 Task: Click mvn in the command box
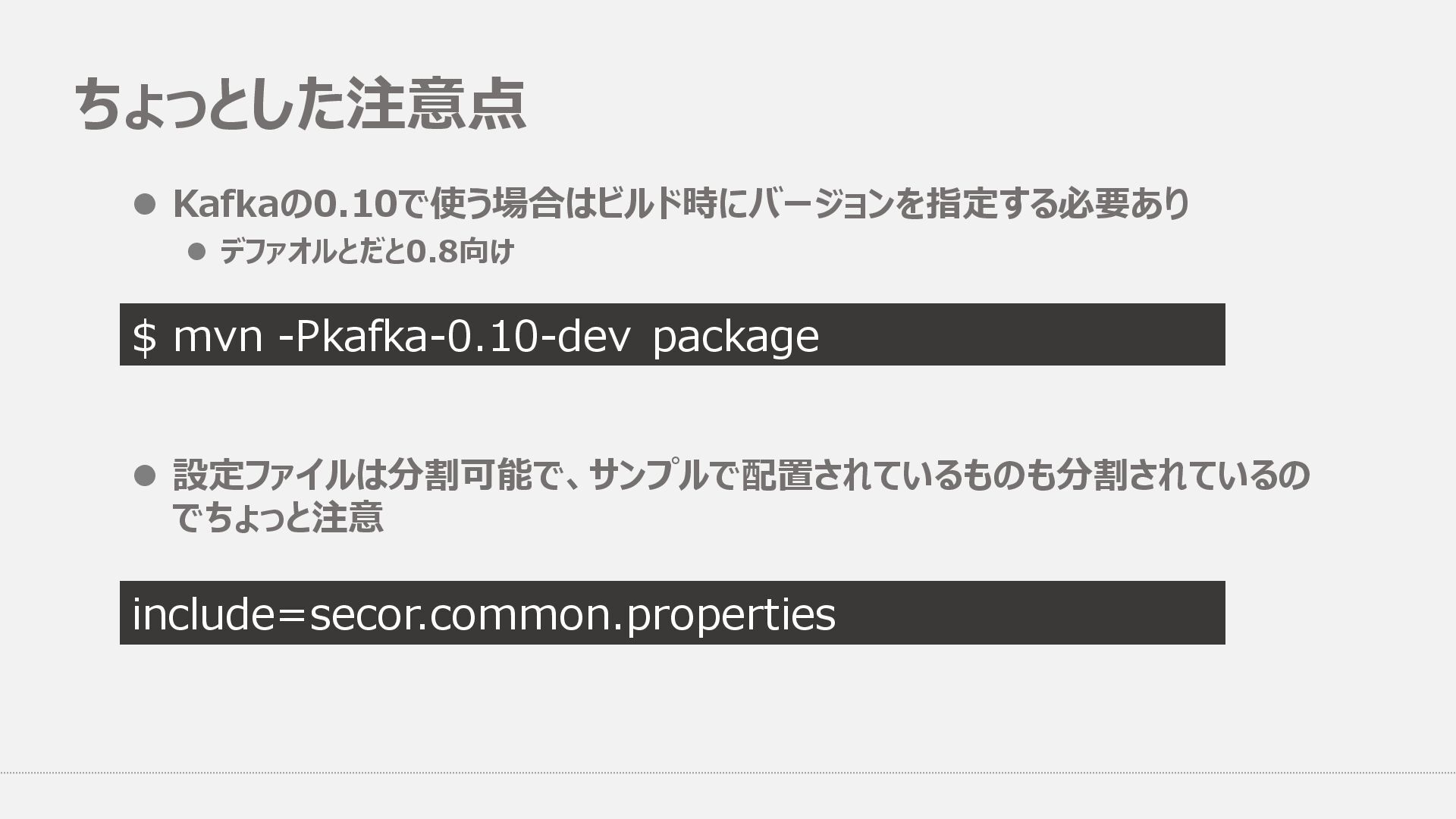(x=218, y=337)
